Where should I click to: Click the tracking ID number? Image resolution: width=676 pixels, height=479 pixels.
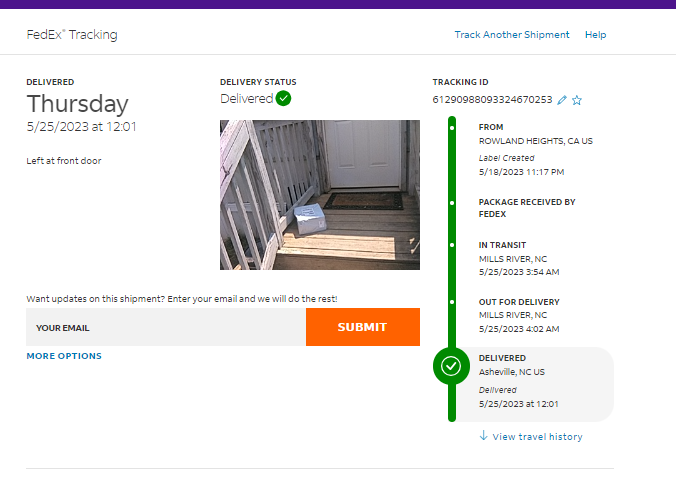coord(492,100)
